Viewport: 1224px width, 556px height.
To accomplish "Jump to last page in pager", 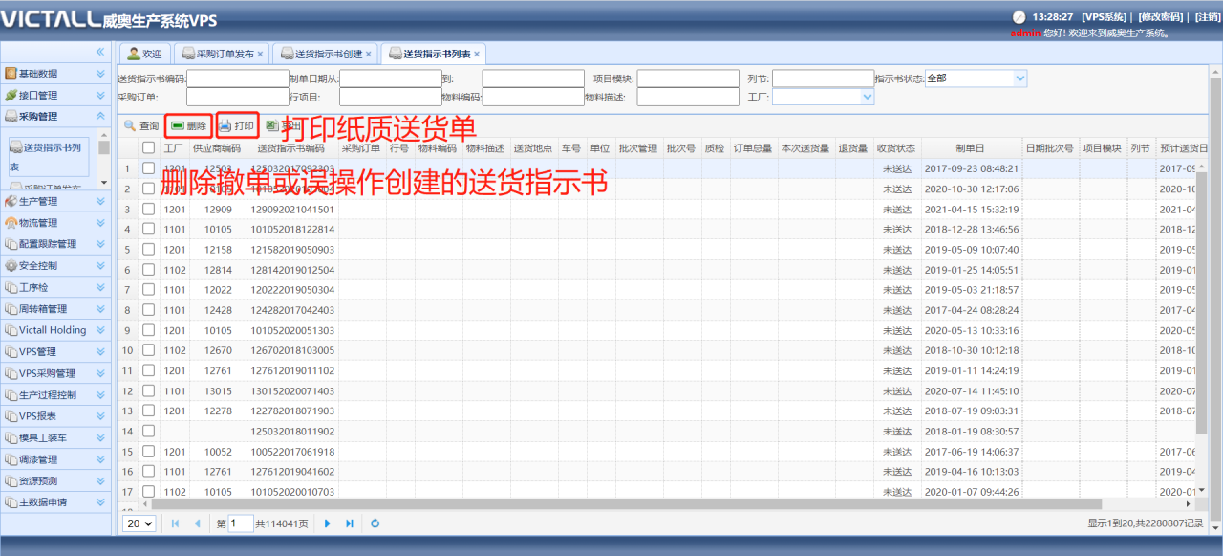I will click(x=350, y=523).
